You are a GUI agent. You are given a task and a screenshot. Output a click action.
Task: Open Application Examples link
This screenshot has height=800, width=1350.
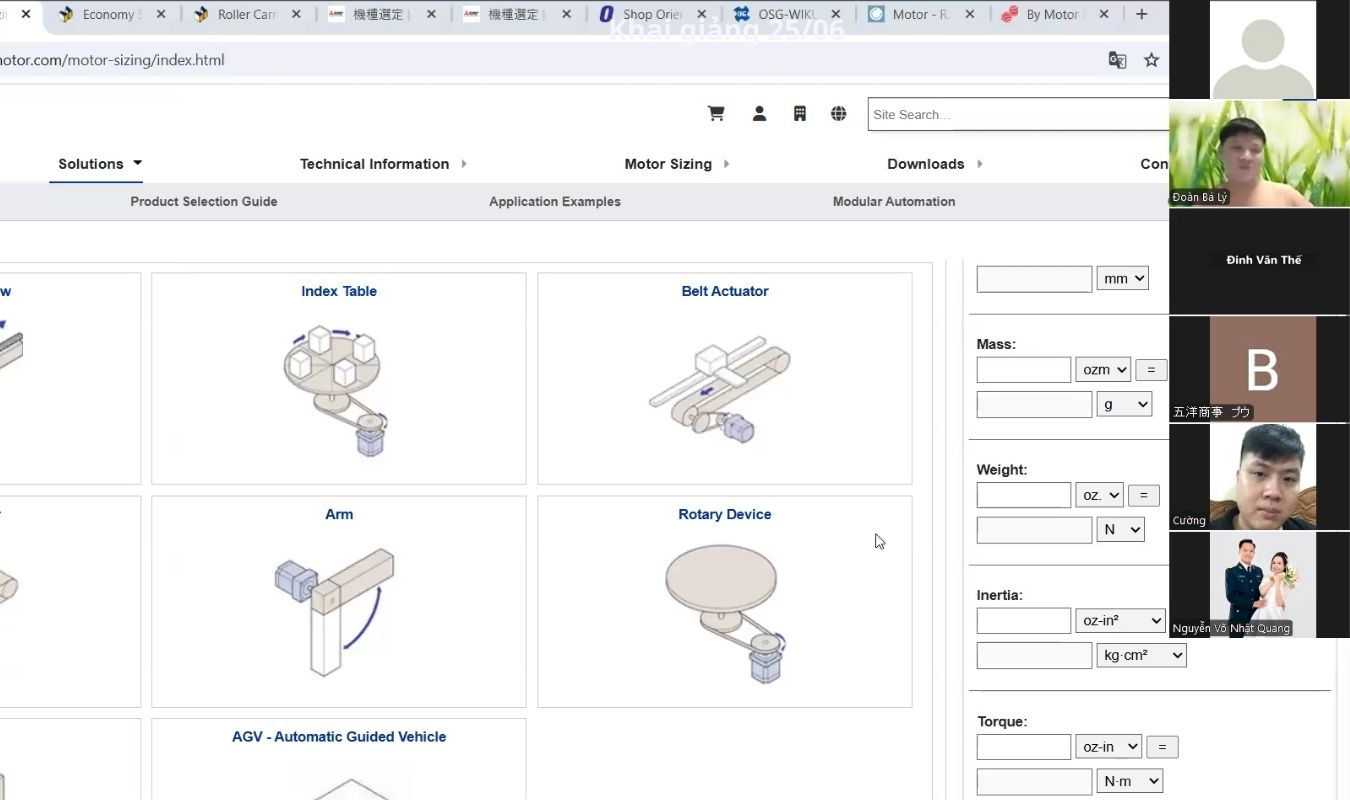tap(555, 201)
